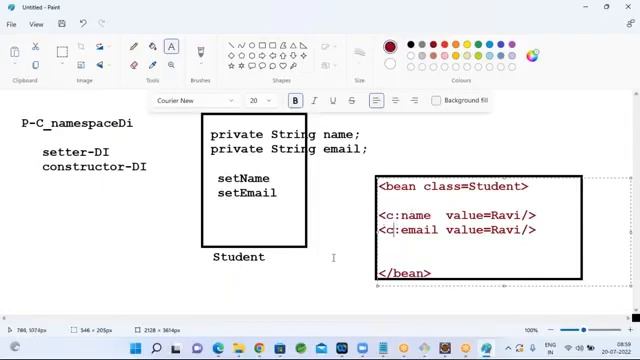Open the font size 20 dropdown

pyautogui.click(x=260, y=101)
